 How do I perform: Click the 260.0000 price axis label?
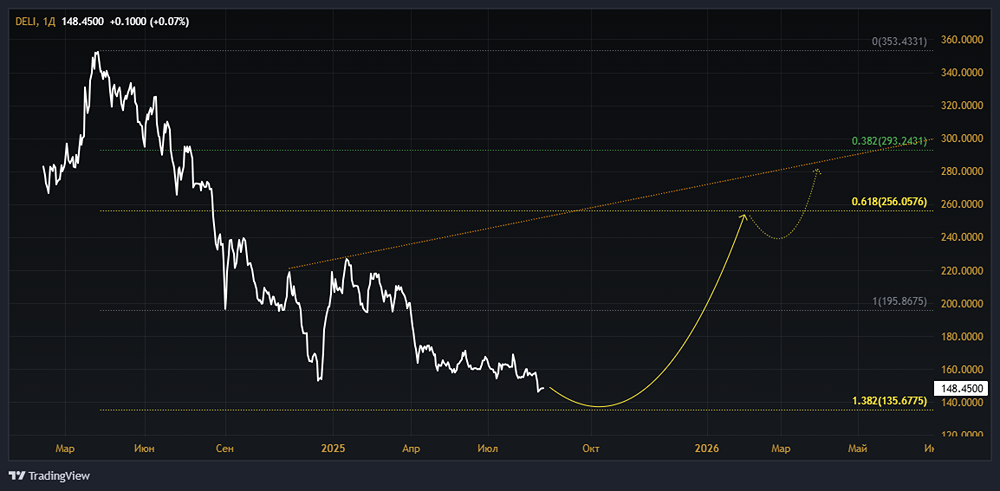tap(962, 205)
